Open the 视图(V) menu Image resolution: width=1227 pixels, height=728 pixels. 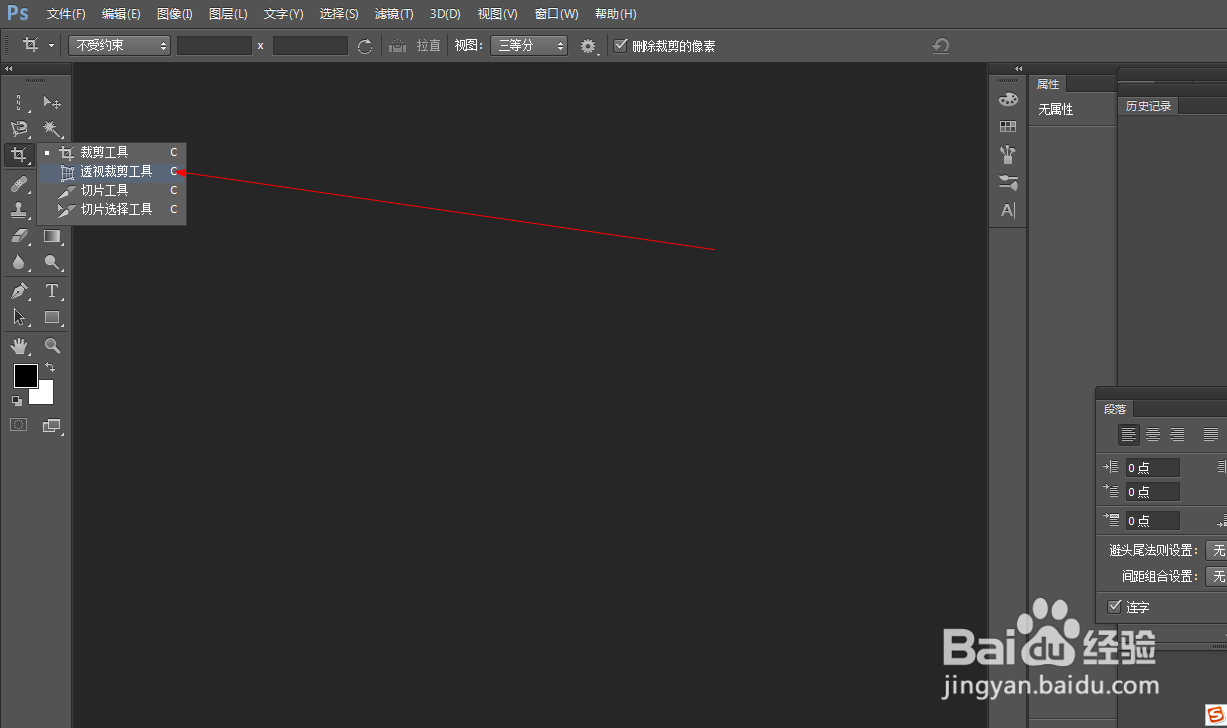pyautogui.click(x=497, y=14)
